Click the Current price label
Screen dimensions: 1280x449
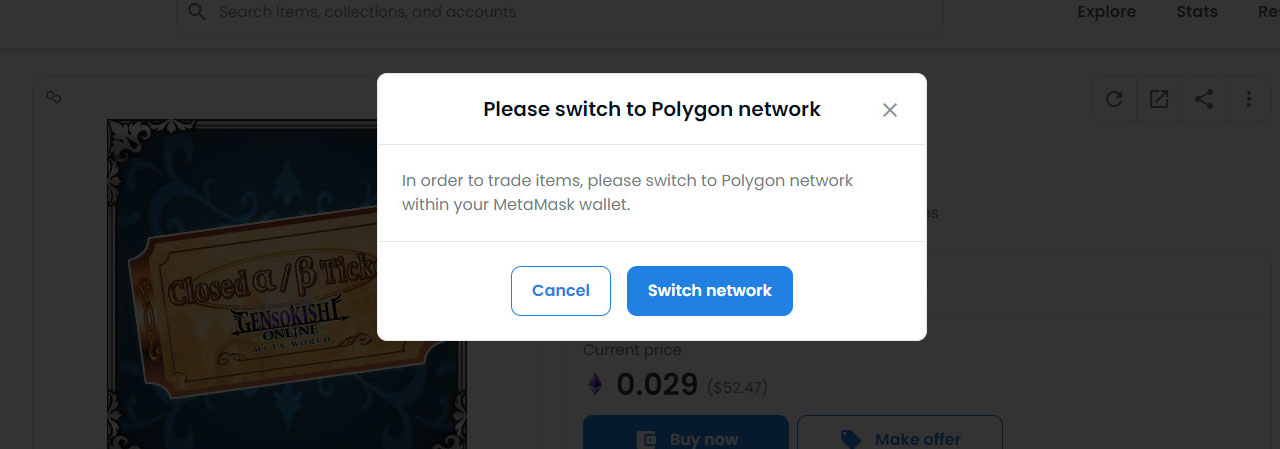coord(632,350)
